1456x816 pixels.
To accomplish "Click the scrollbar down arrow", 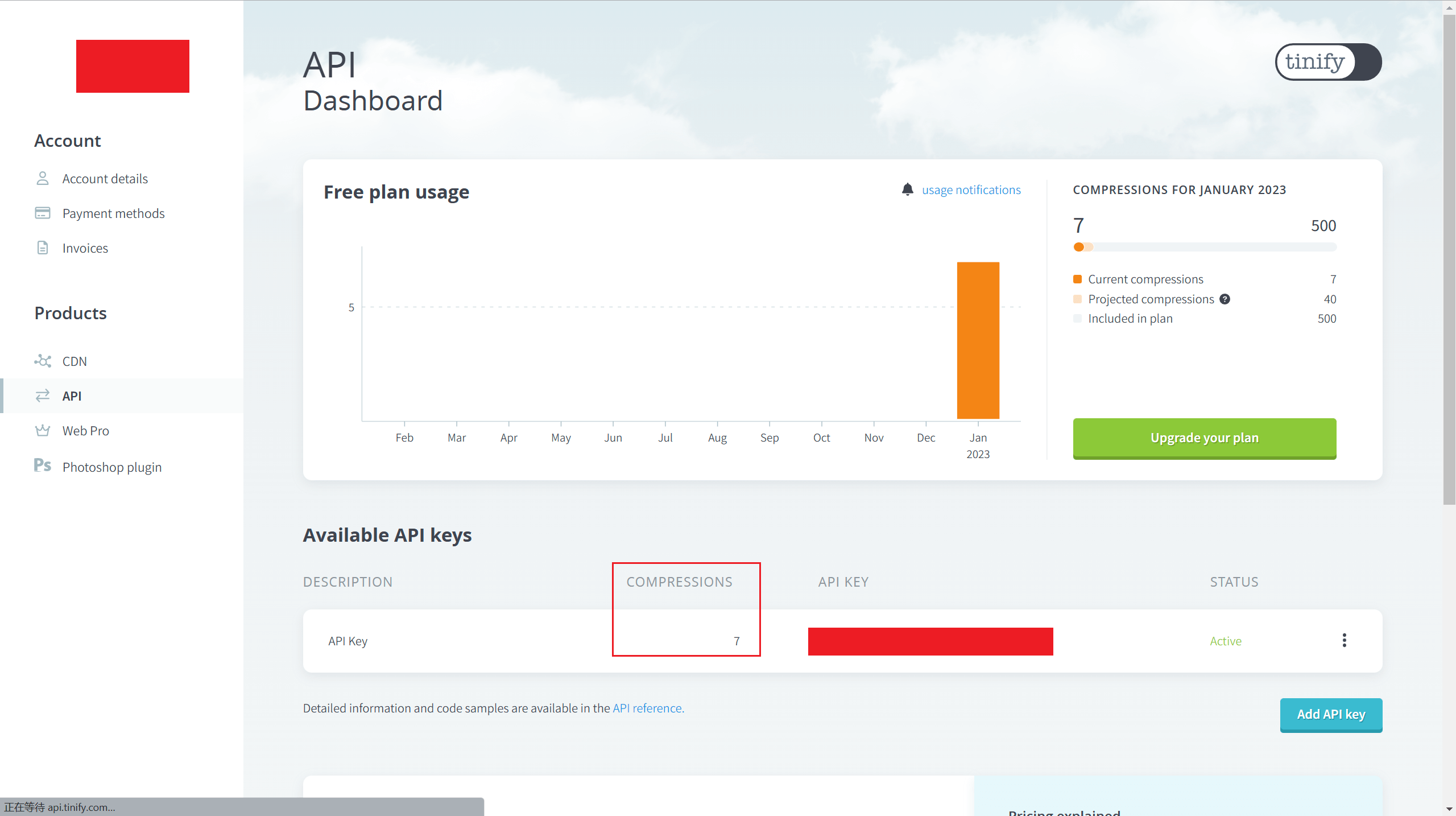I will 1449,809.
